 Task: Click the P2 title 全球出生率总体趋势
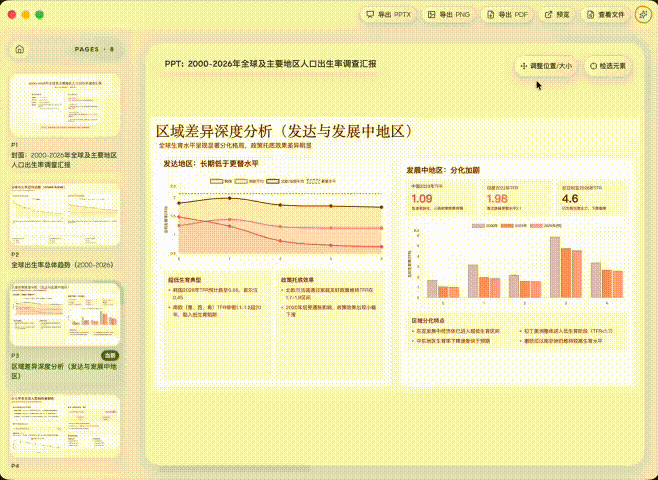63,265
